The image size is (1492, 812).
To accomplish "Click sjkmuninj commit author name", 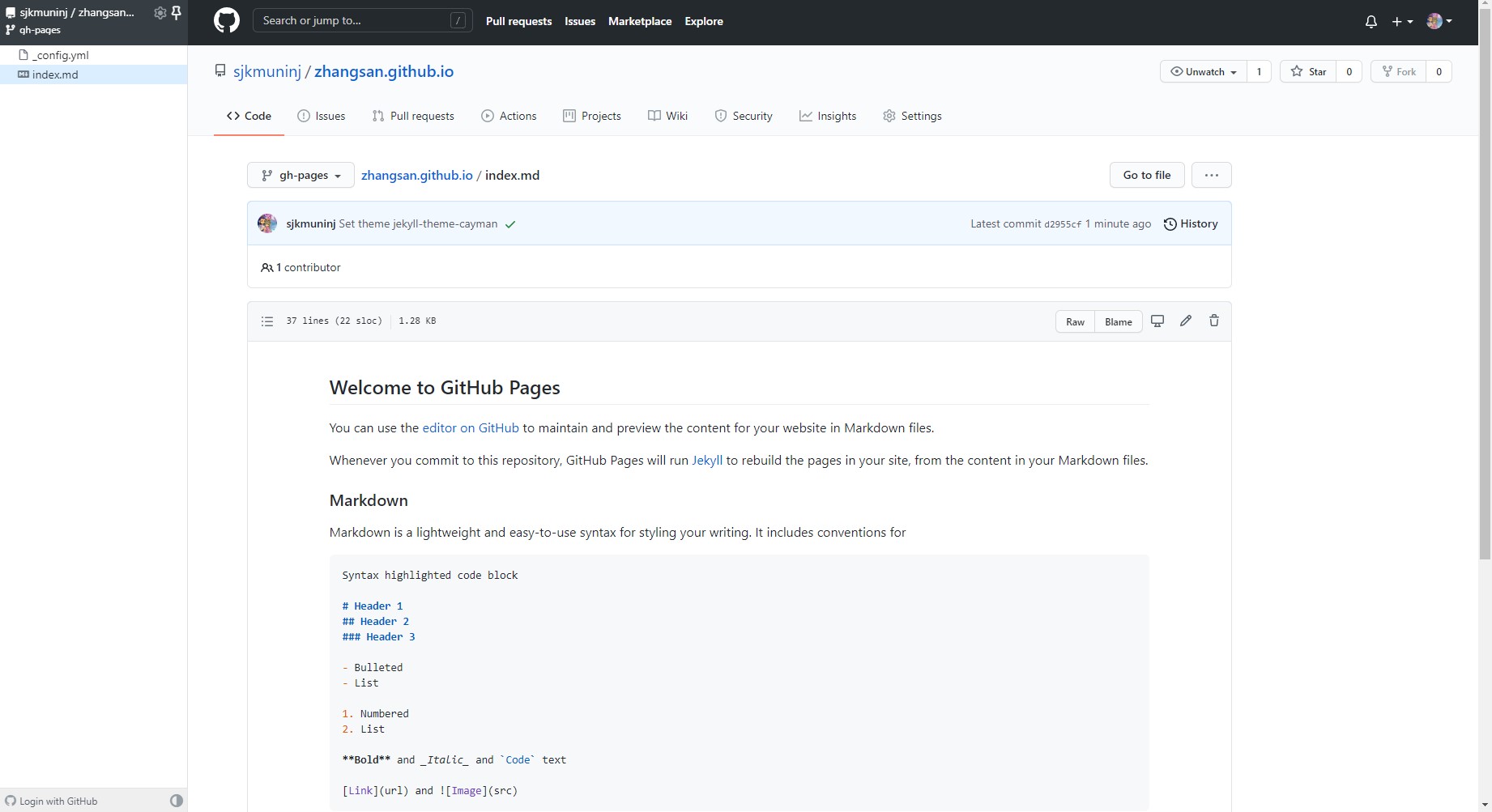I will coord(311,223).
